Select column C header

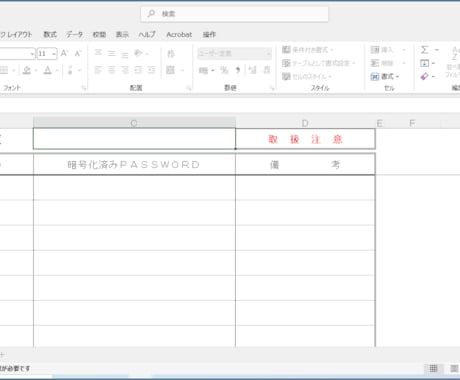click(x=134, y=123)
